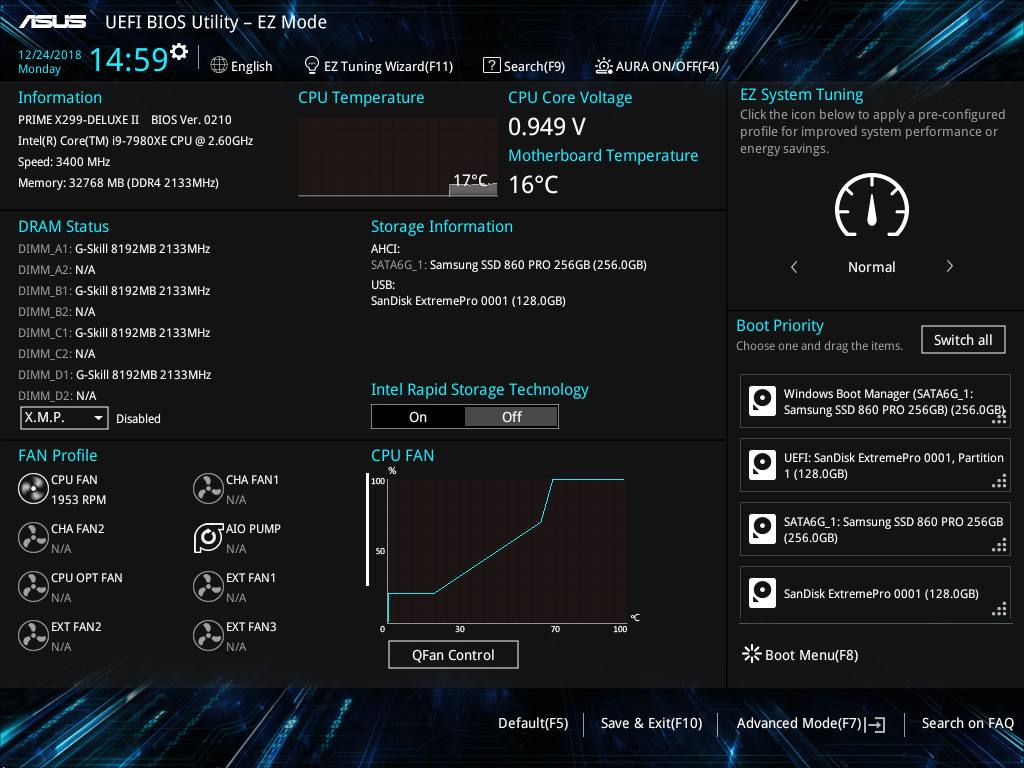Click the Switch all button
The height and width of the screenshot is (768, 1024).
(963, 340)
